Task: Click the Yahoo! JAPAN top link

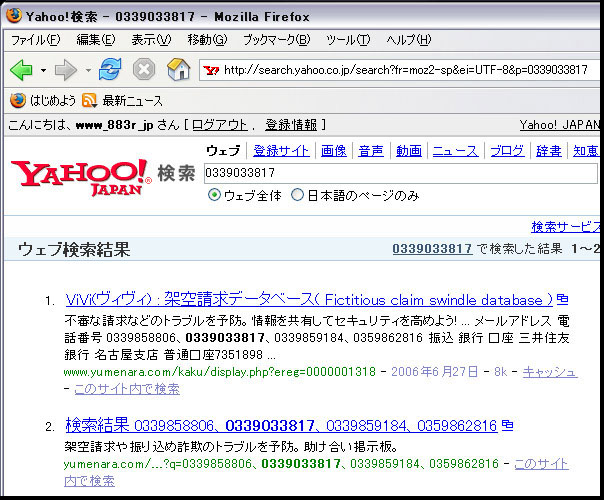Action: tap(560, 125)
